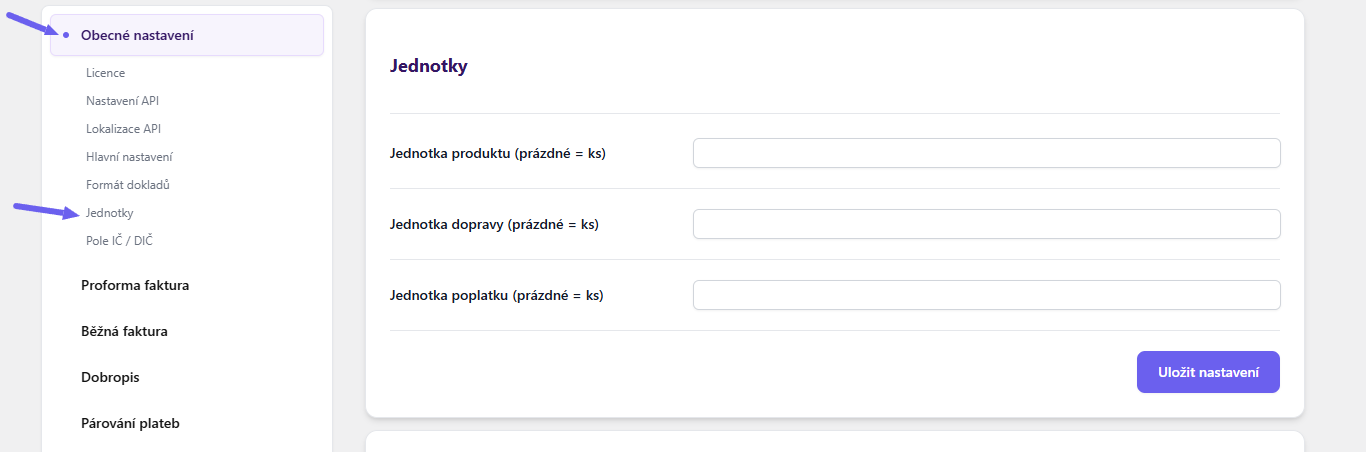Focus the Jednotka dopravy text field
Viewport: 1366px width, 452px height.
pyautogui.click(x=986, y=224)
